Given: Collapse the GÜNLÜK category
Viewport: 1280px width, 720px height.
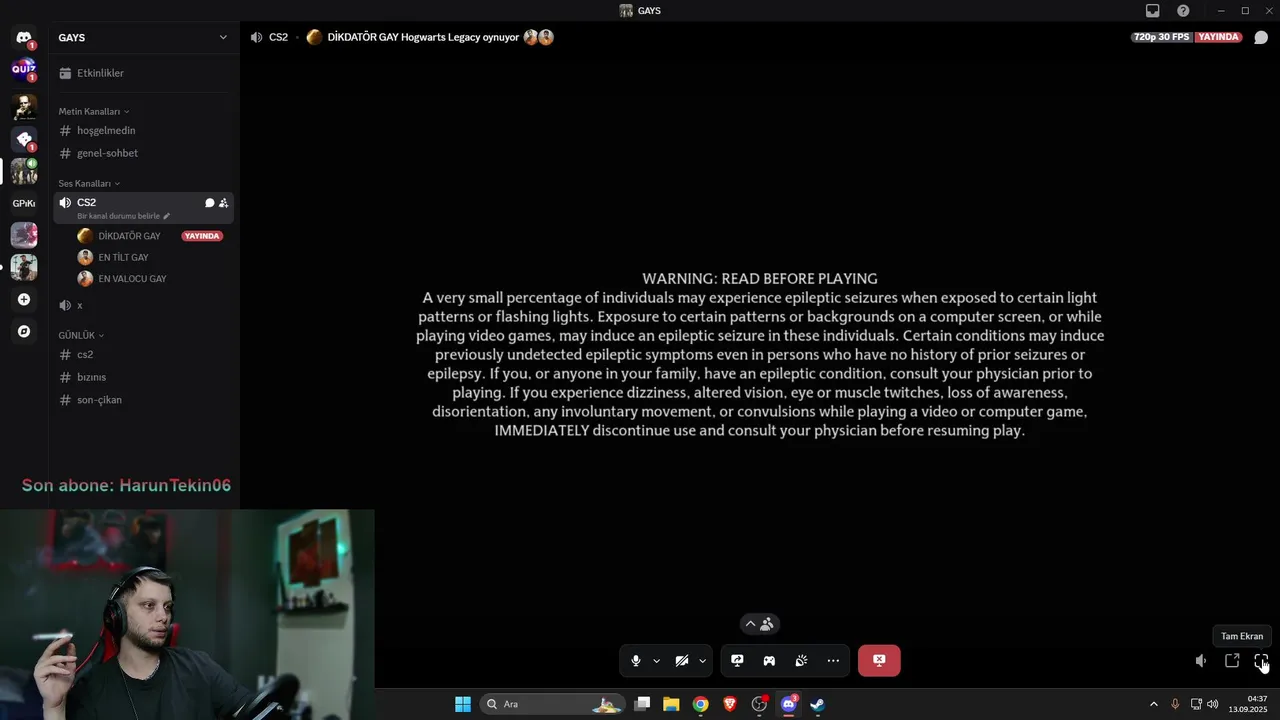Looking at the screenshot, I should 81,335.
